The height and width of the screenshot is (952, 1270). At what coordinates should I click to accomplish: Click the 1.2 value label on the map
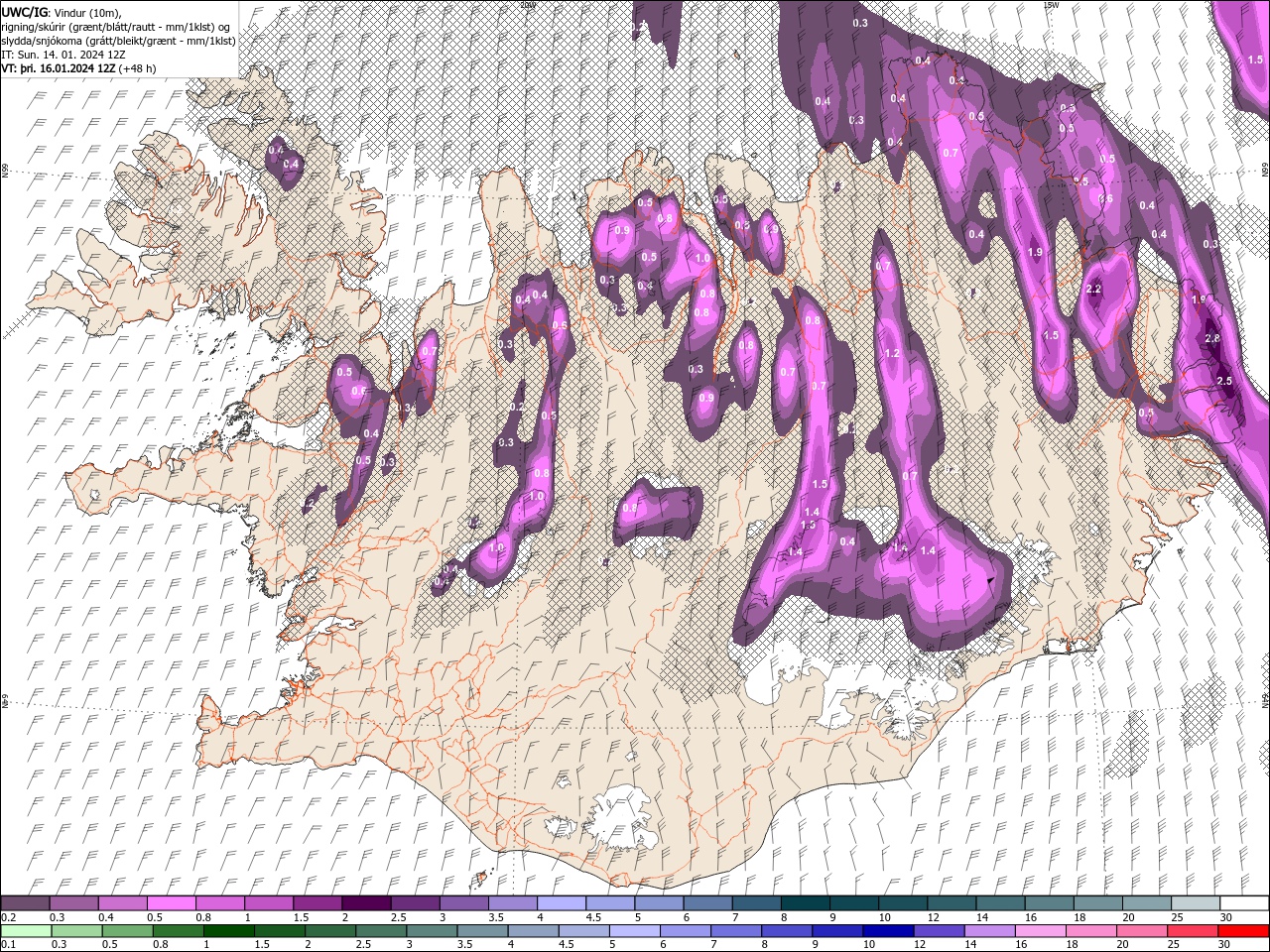892,354
